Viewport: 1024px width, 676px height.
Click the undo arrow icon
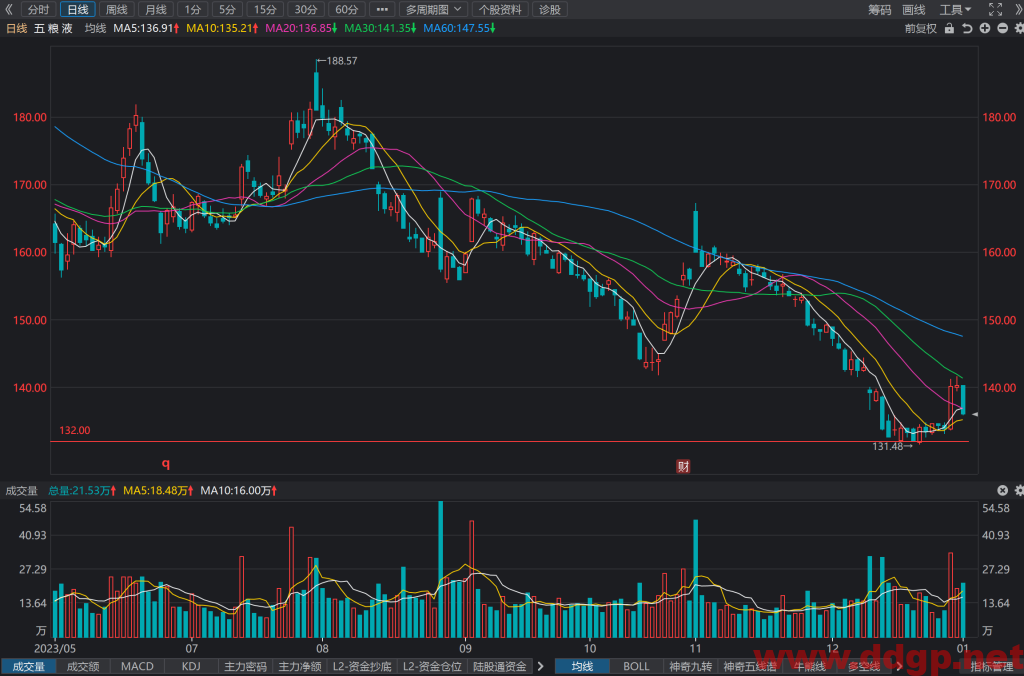967,29
